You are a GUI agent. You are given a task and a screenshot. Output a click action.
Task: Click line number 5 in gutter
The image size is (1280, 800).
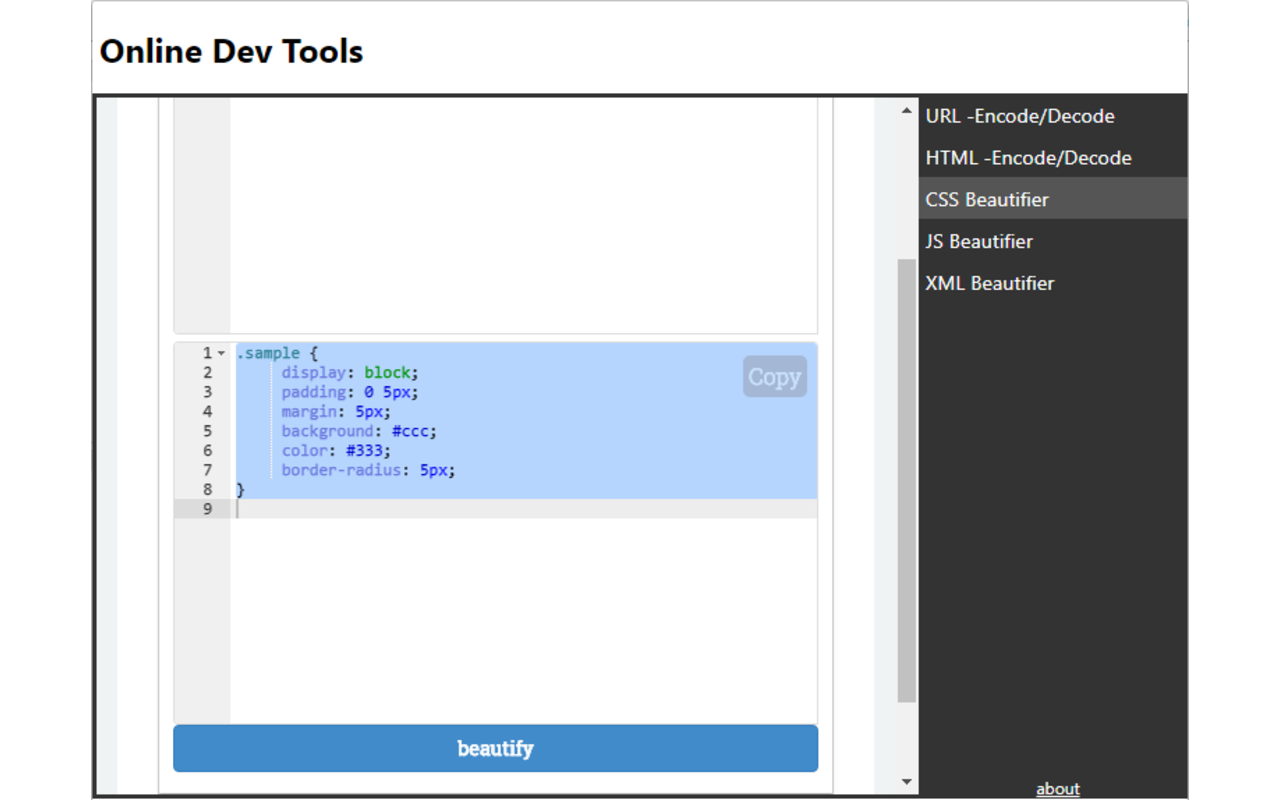(208, 431)
